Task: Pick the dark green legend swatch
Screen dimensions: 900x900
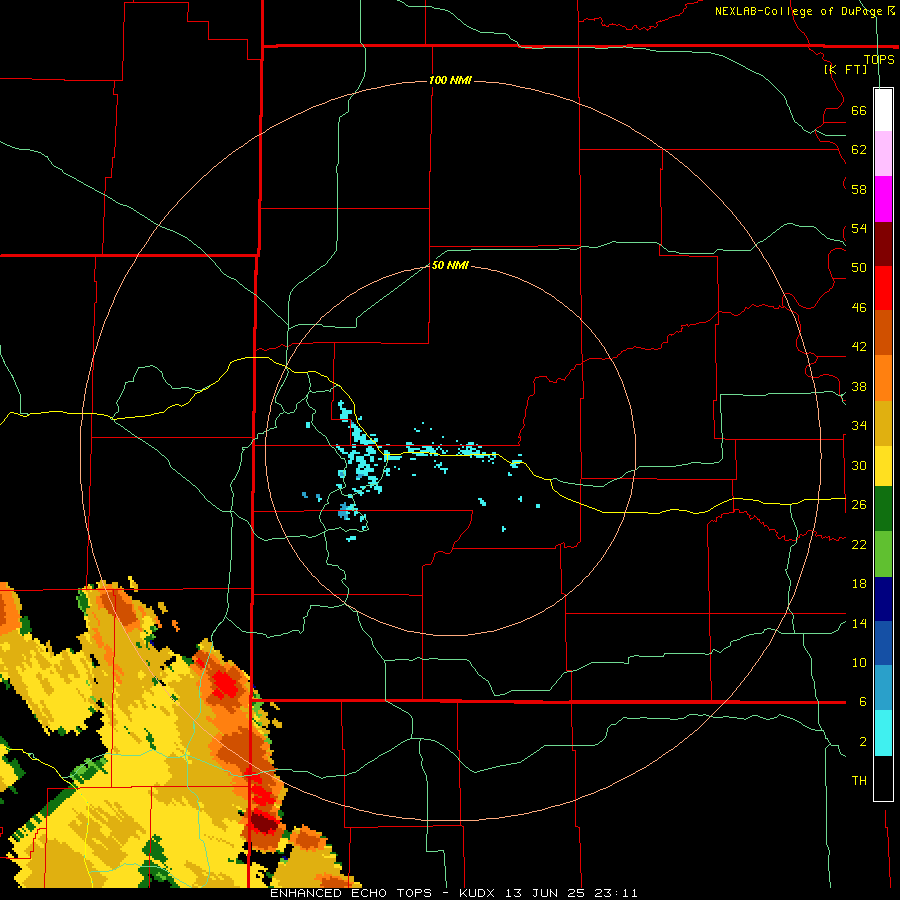Action: [x=883, y=509]
